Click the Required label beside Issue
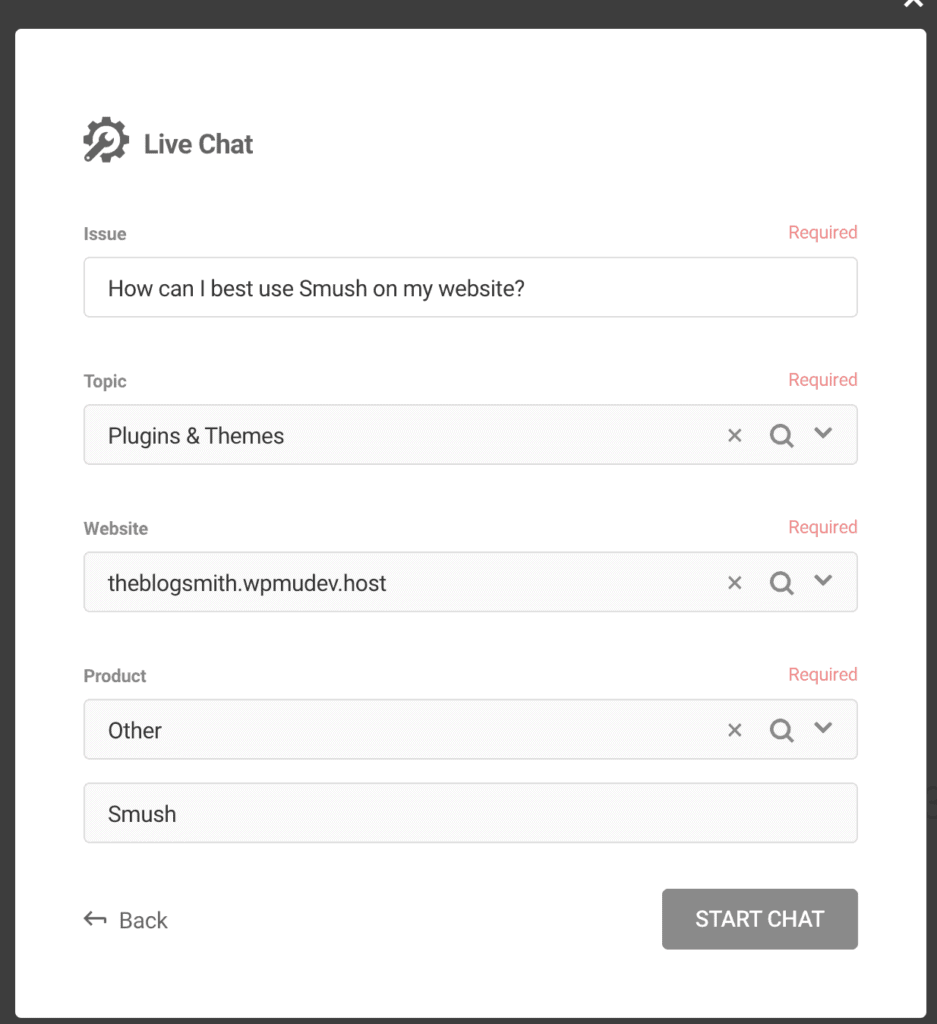Viewport: 937px width, 1024px height. [822, 232]
